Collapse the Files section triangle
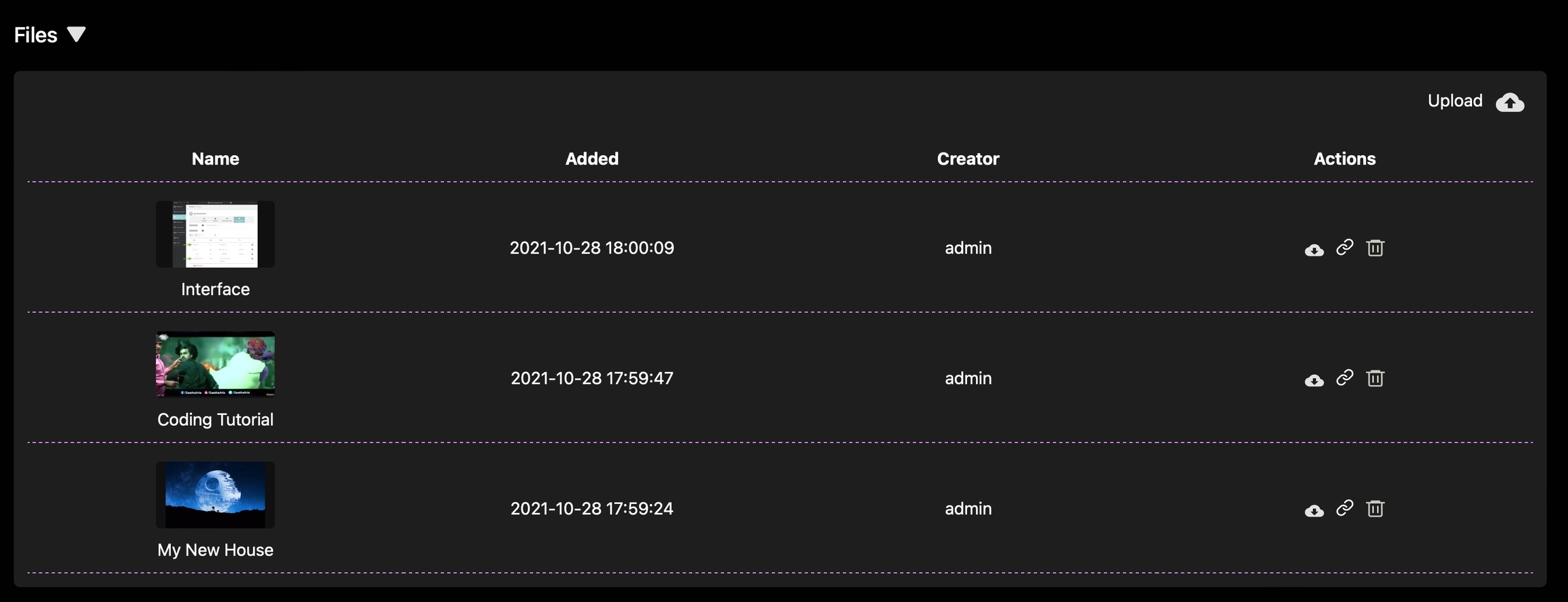The width and height of the screenshot is (1568, 602). coord(76,35)
